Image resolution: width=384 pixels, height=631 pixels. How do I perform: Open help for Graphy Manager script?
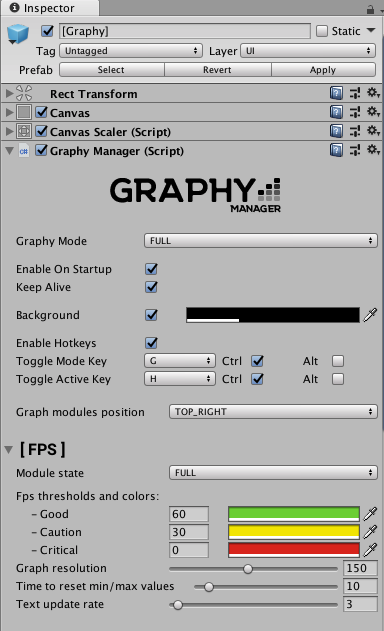tap(336, 150)
